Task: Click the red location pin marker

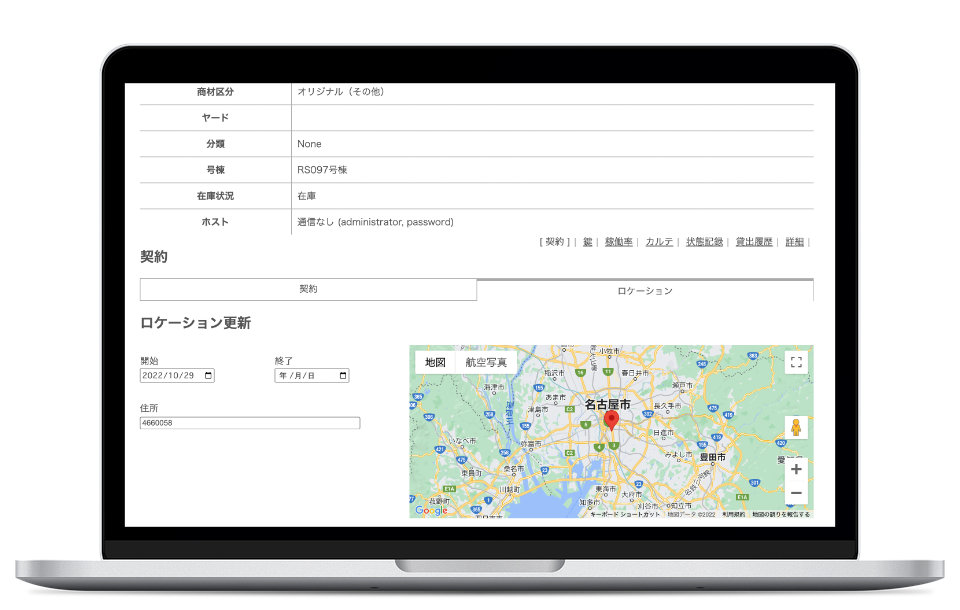Action: pyautogui.click(x=612, y=423)
